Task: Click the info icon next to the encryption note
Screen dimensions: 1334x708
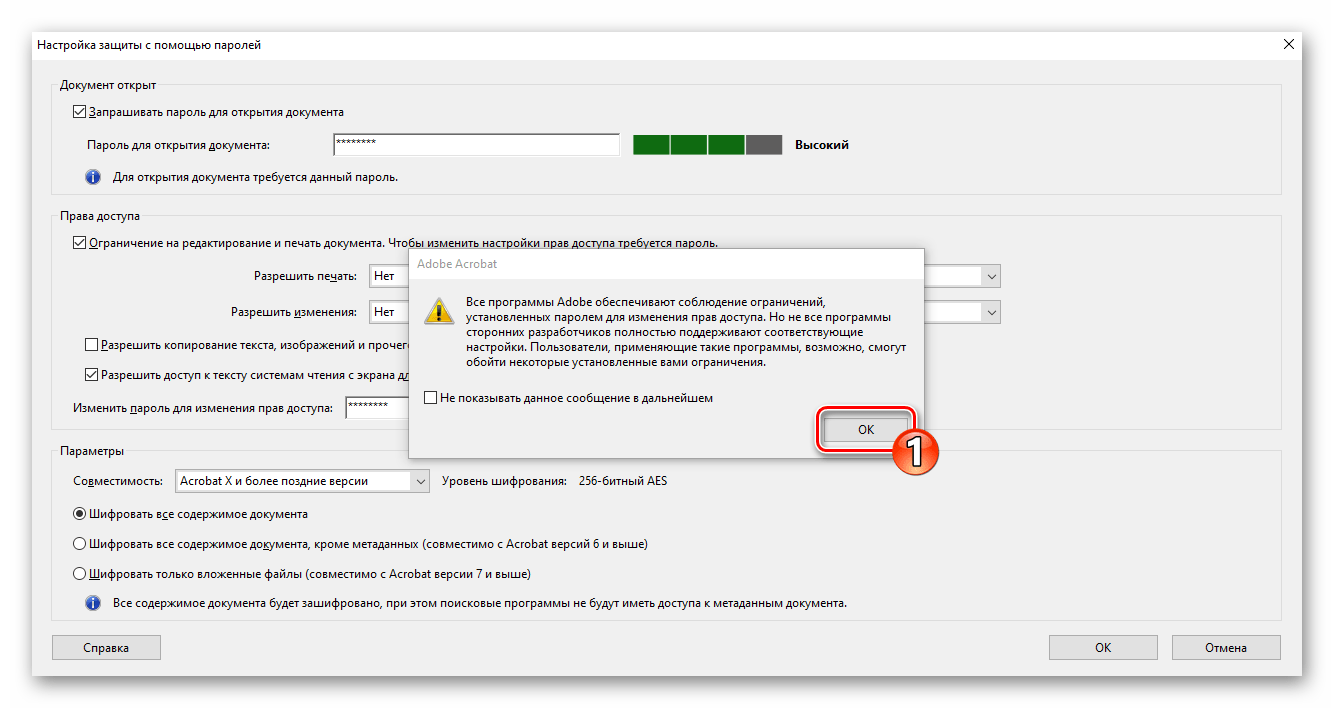Action: click(x=92, y=603)
